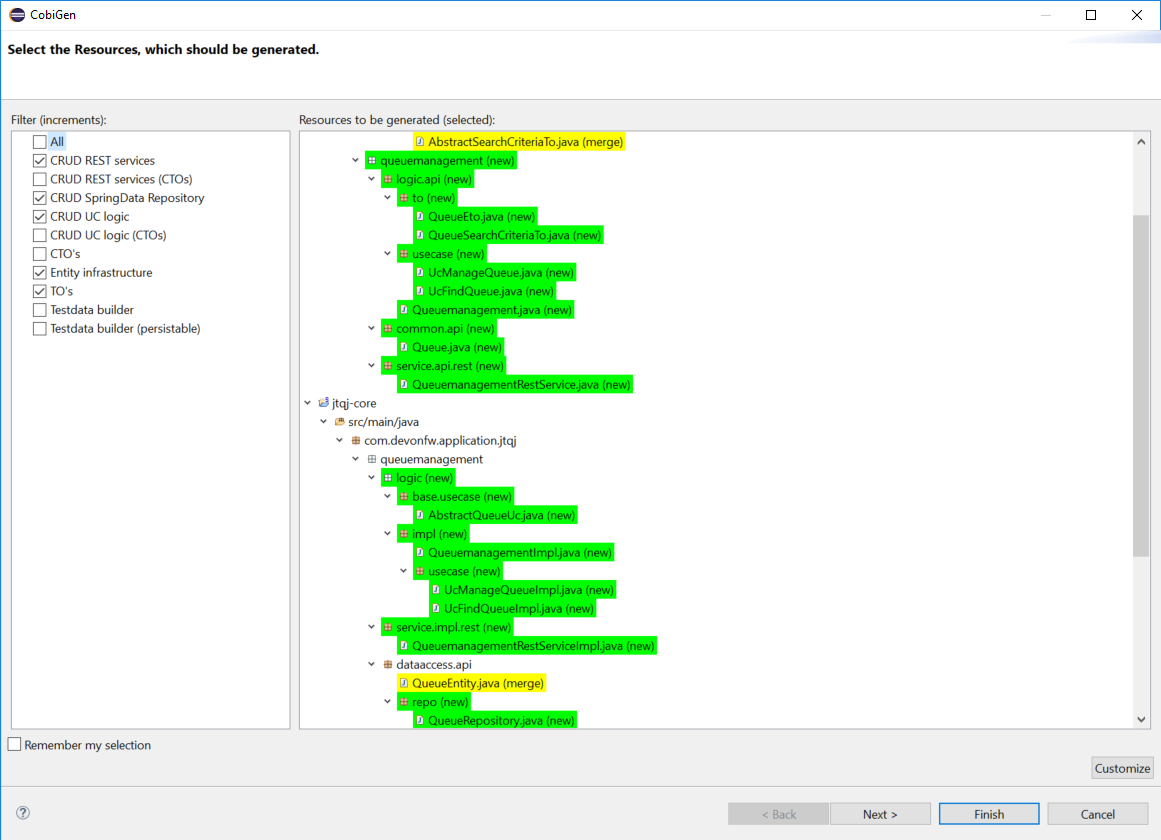The image size is (1161, 840).
Task: Click the help question mark icon
Action: pyautogui.click(x=23, y=813)
